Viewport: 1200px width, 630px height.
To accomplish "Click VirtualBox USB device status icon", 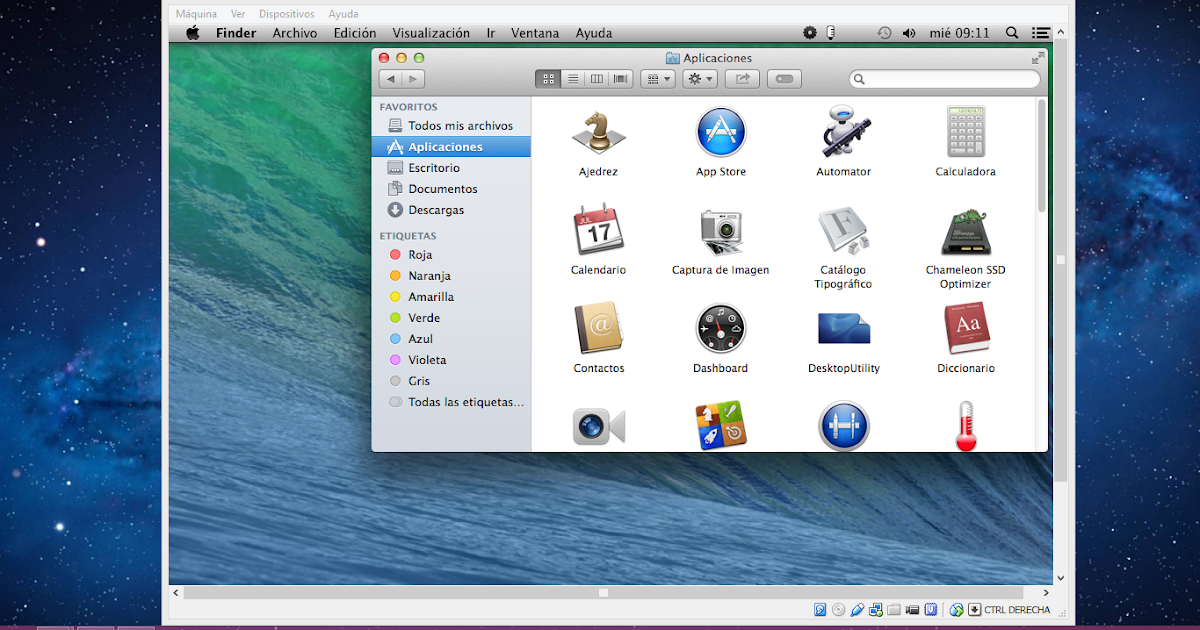I will pos(857,610).
